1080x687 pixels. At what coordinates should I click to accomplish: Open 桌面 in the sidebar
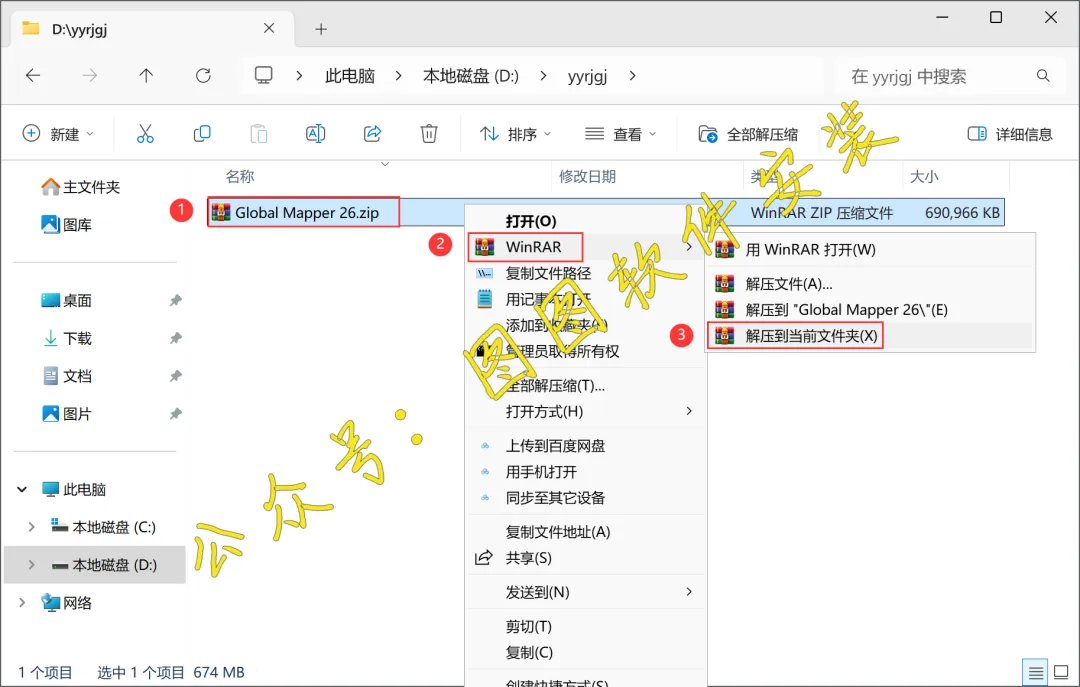tap(67, 300)
